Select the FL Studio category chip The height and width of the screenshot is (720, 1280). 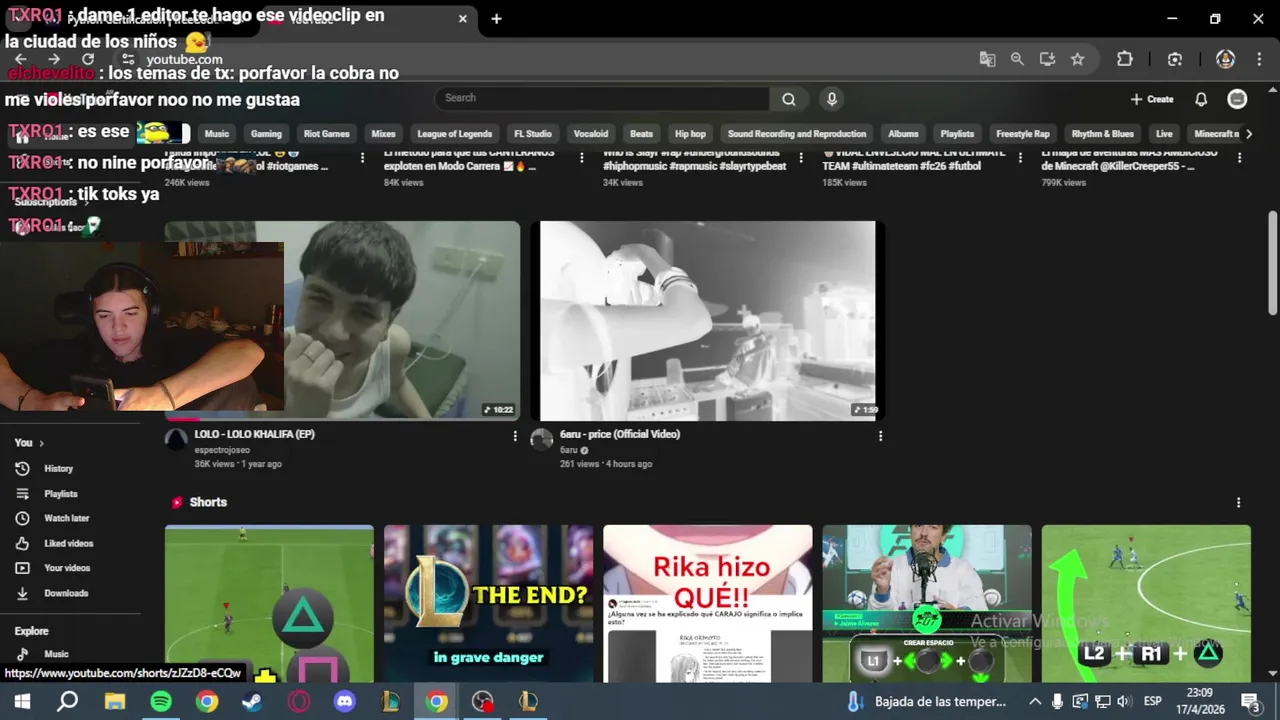tap(533, 134)
